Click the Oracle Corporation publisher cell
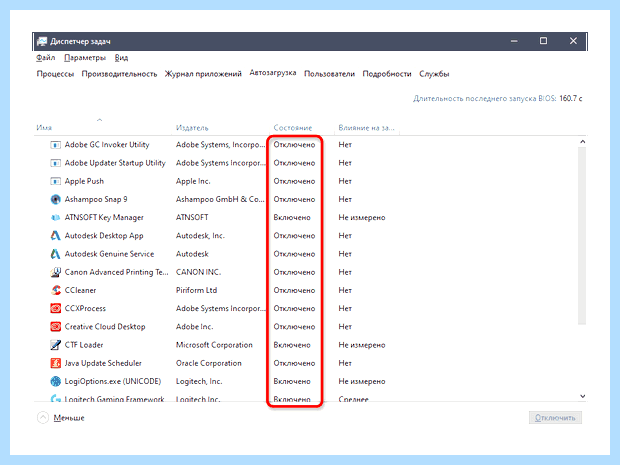 pos(209,363)
